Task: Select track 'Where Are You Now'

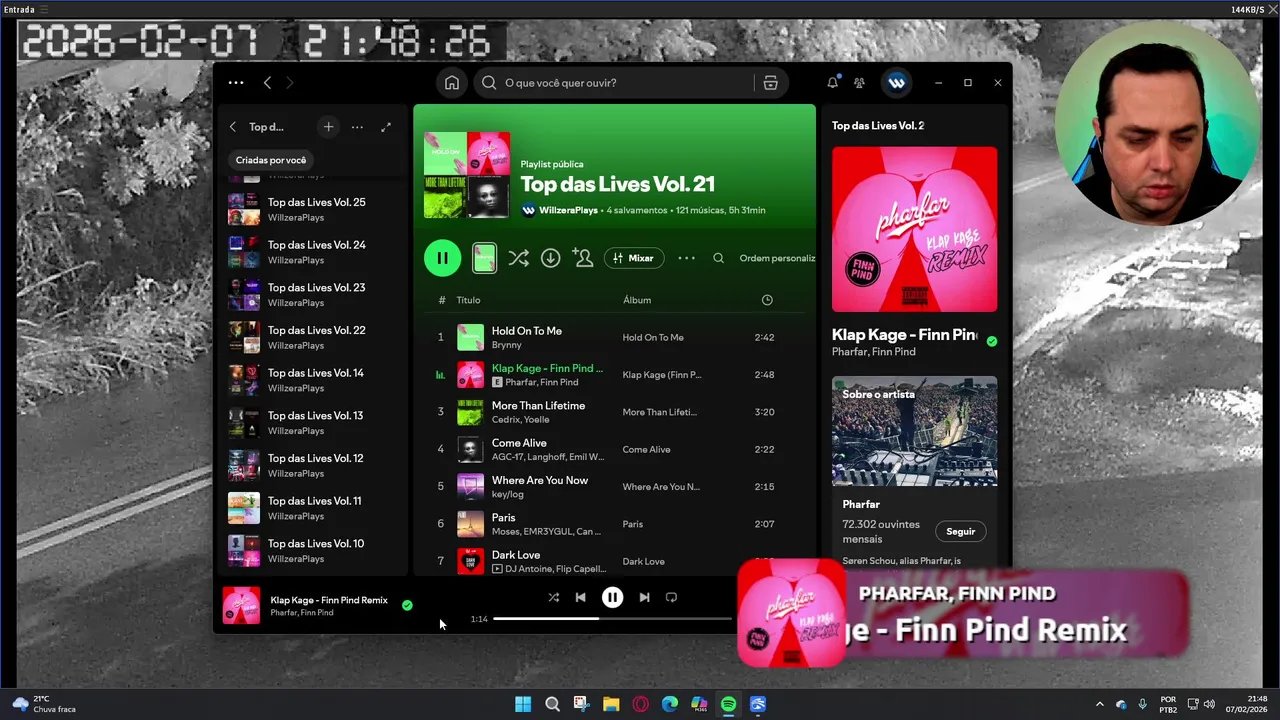Action: click(614, 486)
